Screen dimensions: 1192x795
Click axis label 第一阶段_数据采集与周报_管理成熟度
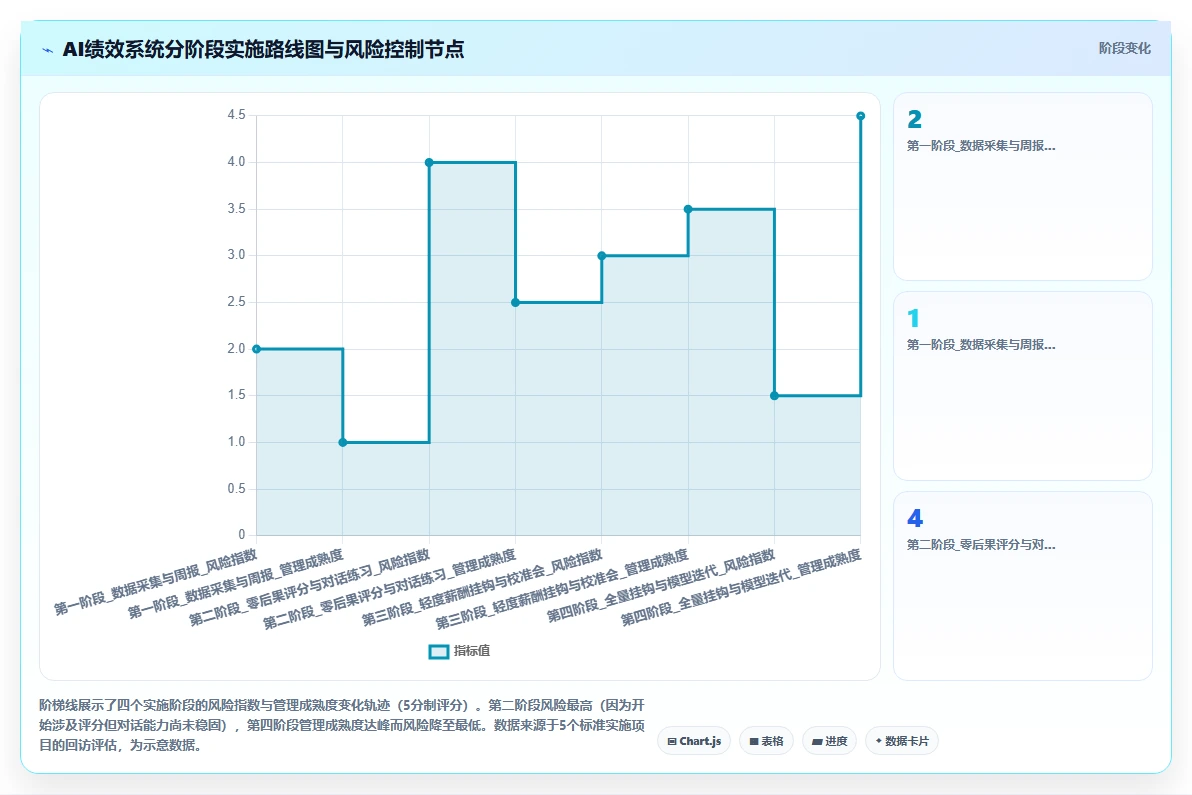236,584
